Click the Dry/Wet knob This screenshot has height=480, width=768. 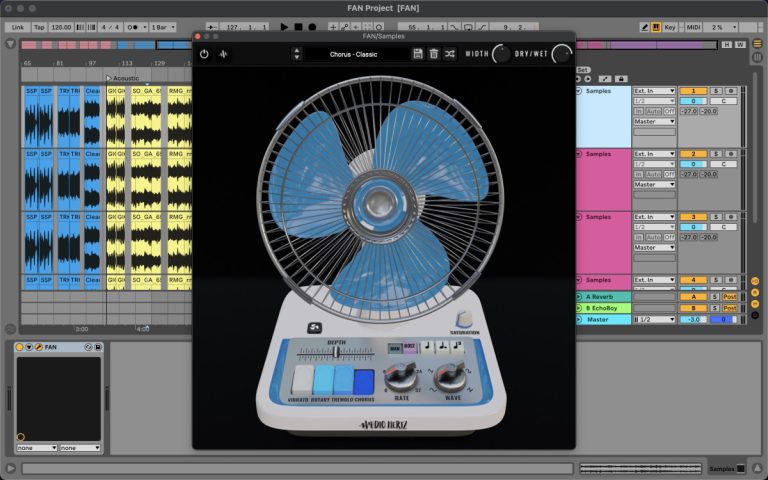pos(561,54)
